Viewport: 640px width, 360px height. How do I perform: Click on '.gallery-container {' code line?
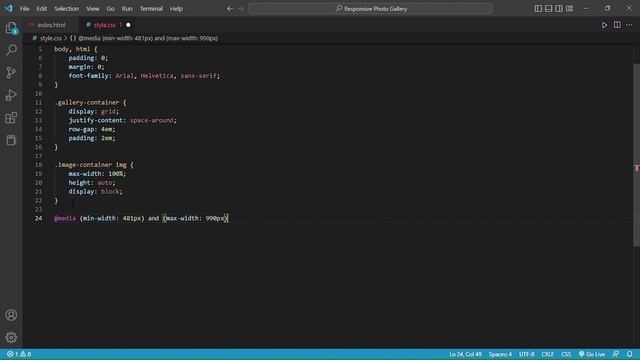click(90, 102)
